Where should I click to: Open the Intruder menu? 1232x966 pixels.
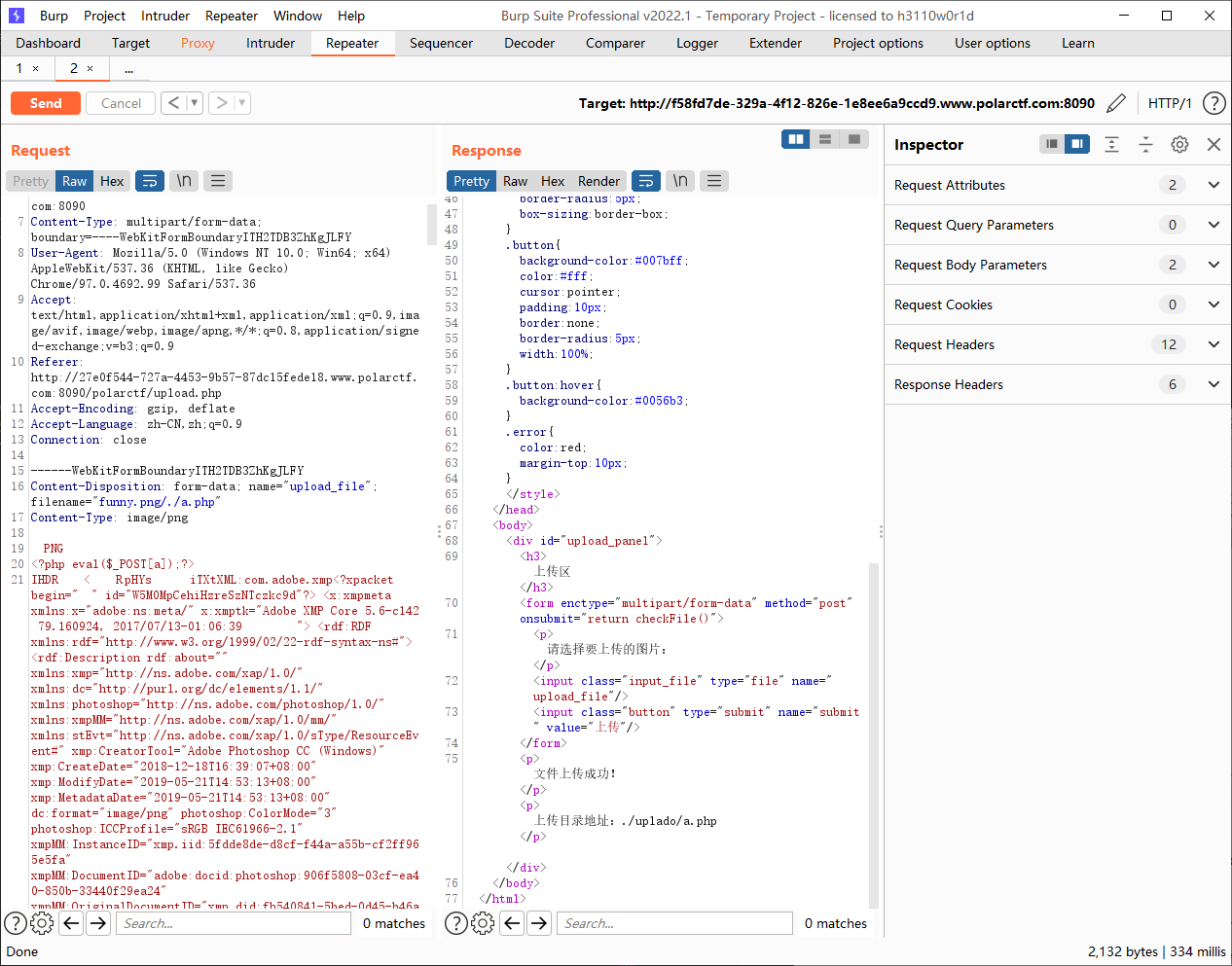point(165,16)
